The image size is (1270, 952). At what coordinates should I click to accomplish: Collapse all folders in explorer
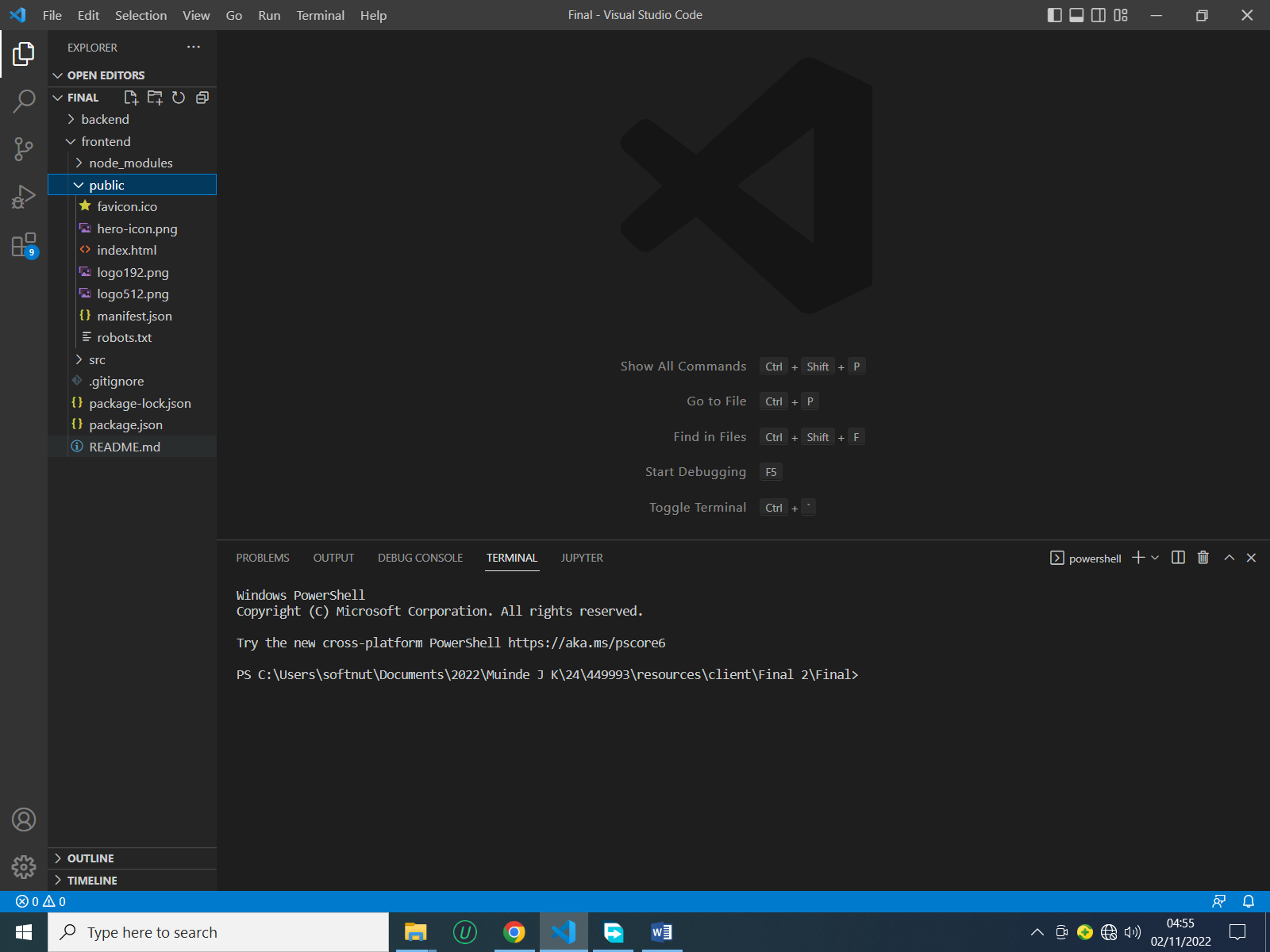202,98
